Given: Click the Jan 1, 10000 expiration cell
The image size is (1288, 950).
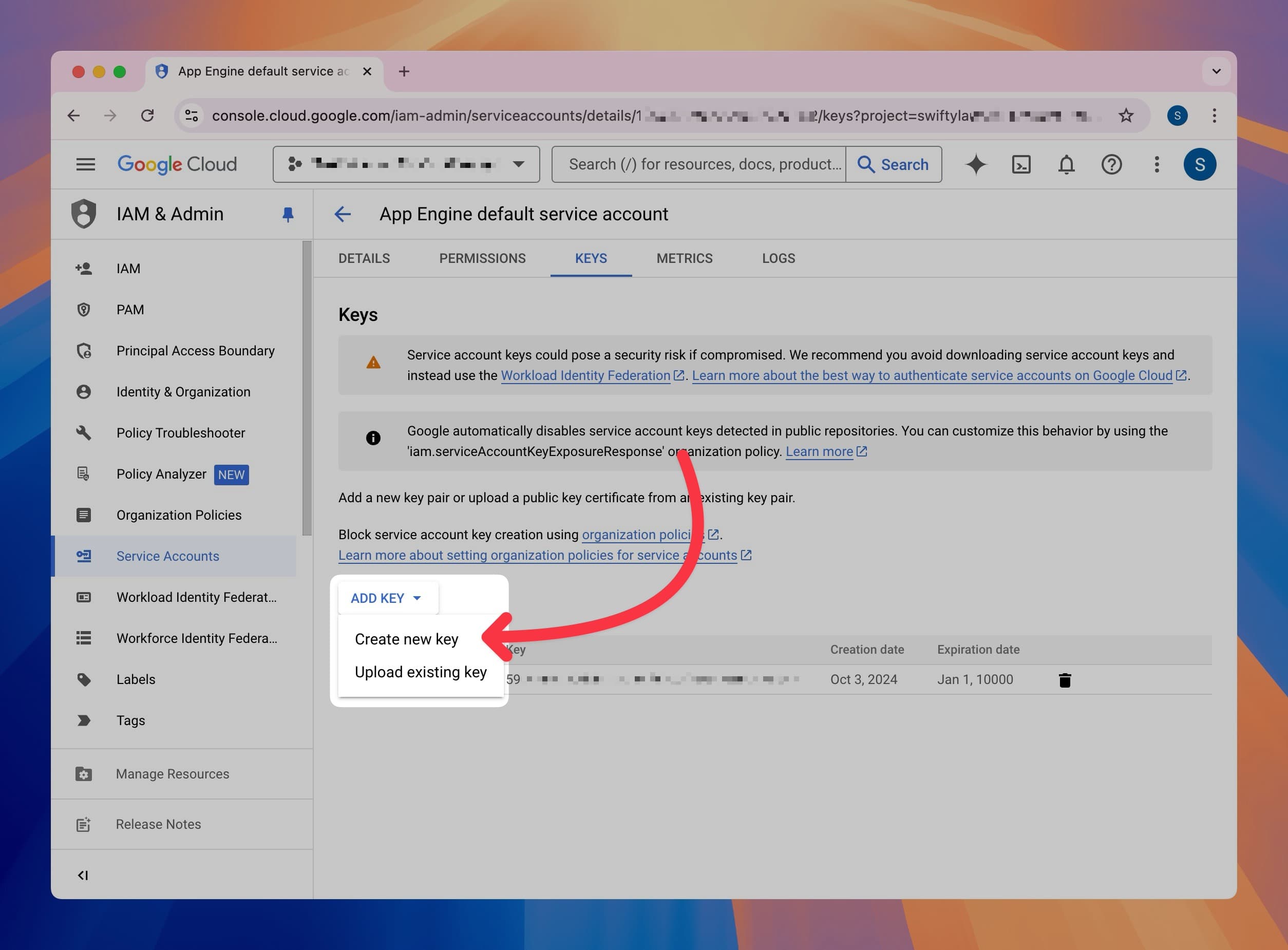Looking at the screenshot, I should click(975, 680).
